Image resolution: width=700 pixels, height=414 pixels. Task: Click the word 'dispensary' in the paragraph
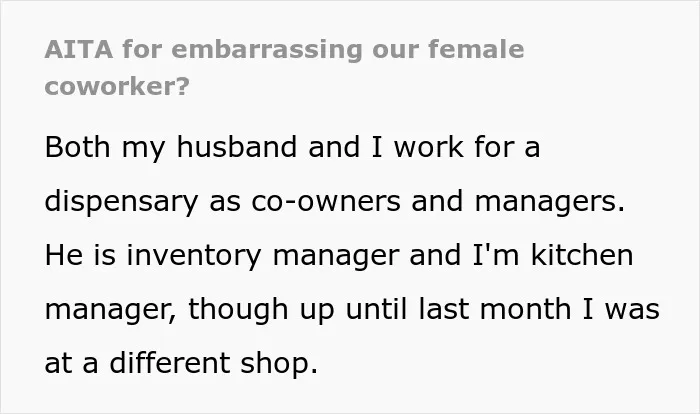(x=121, y=202)
